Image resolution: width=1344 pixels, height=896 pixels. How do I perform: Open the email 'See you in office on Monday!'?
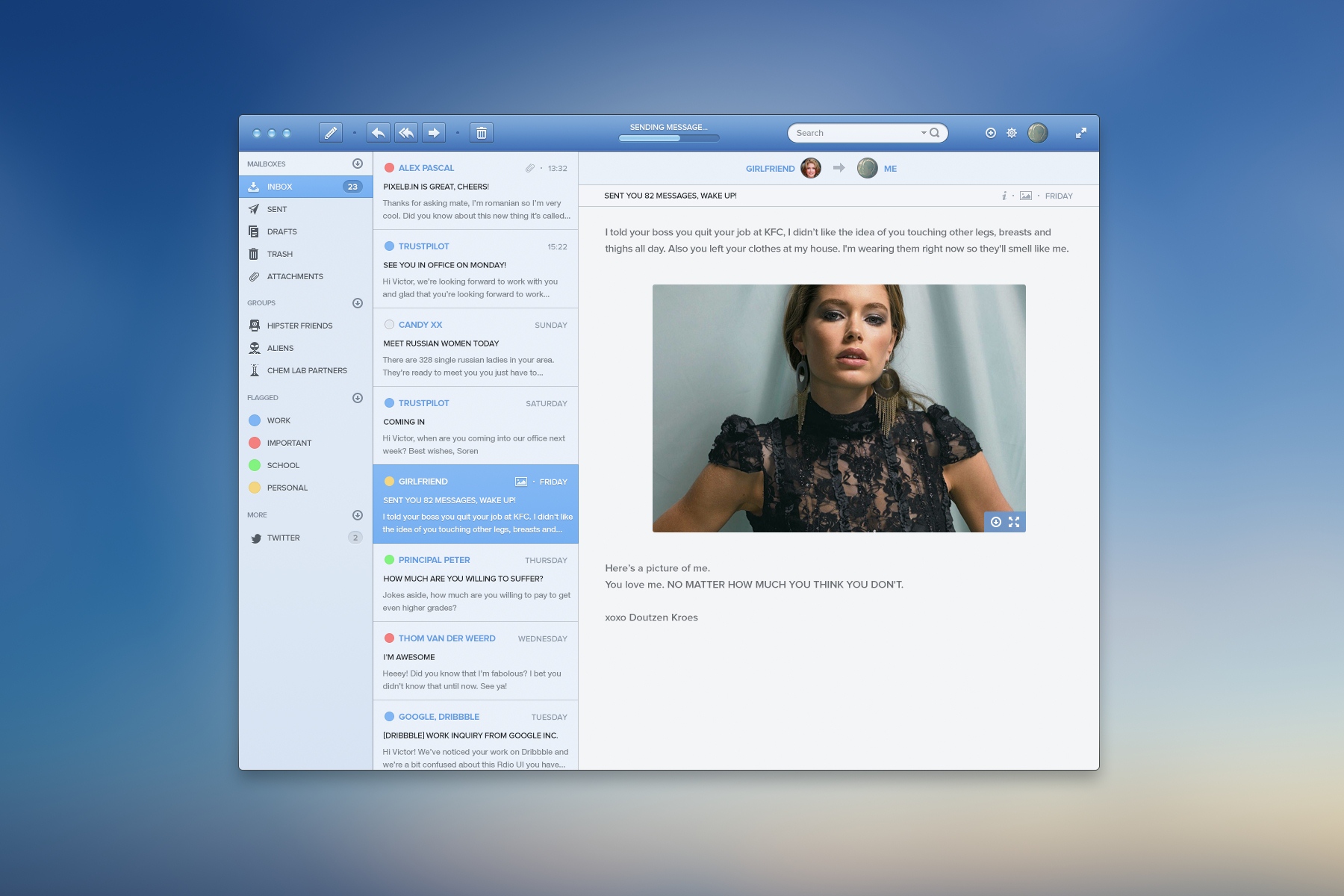pyautogui.click(x=476, y=270)
